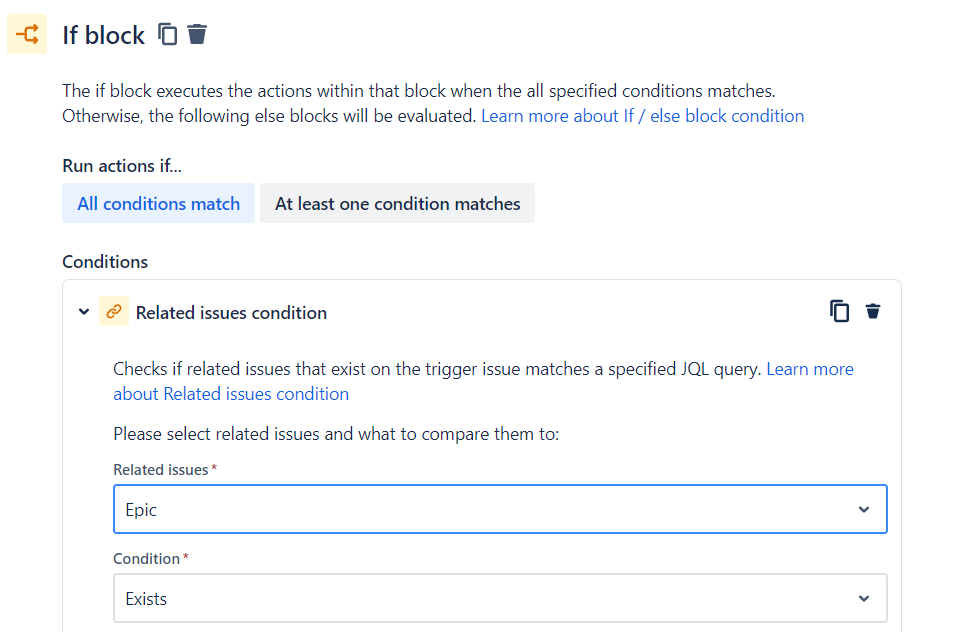Image resolution: width=965 pixels, height=632 pixels.
Task: Click the chevron arrow in the Epic field
Action: [x=864, y=510]
